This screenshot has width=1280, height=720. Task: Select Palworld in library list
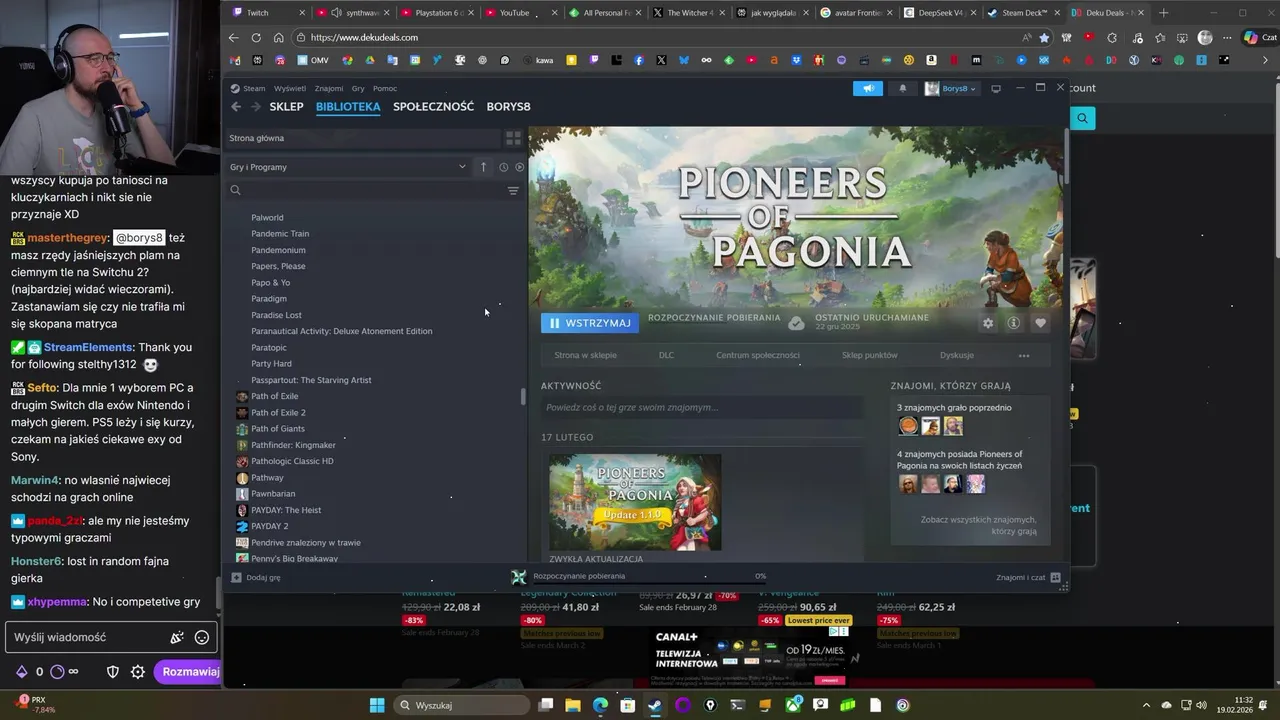tap(267, 217)
